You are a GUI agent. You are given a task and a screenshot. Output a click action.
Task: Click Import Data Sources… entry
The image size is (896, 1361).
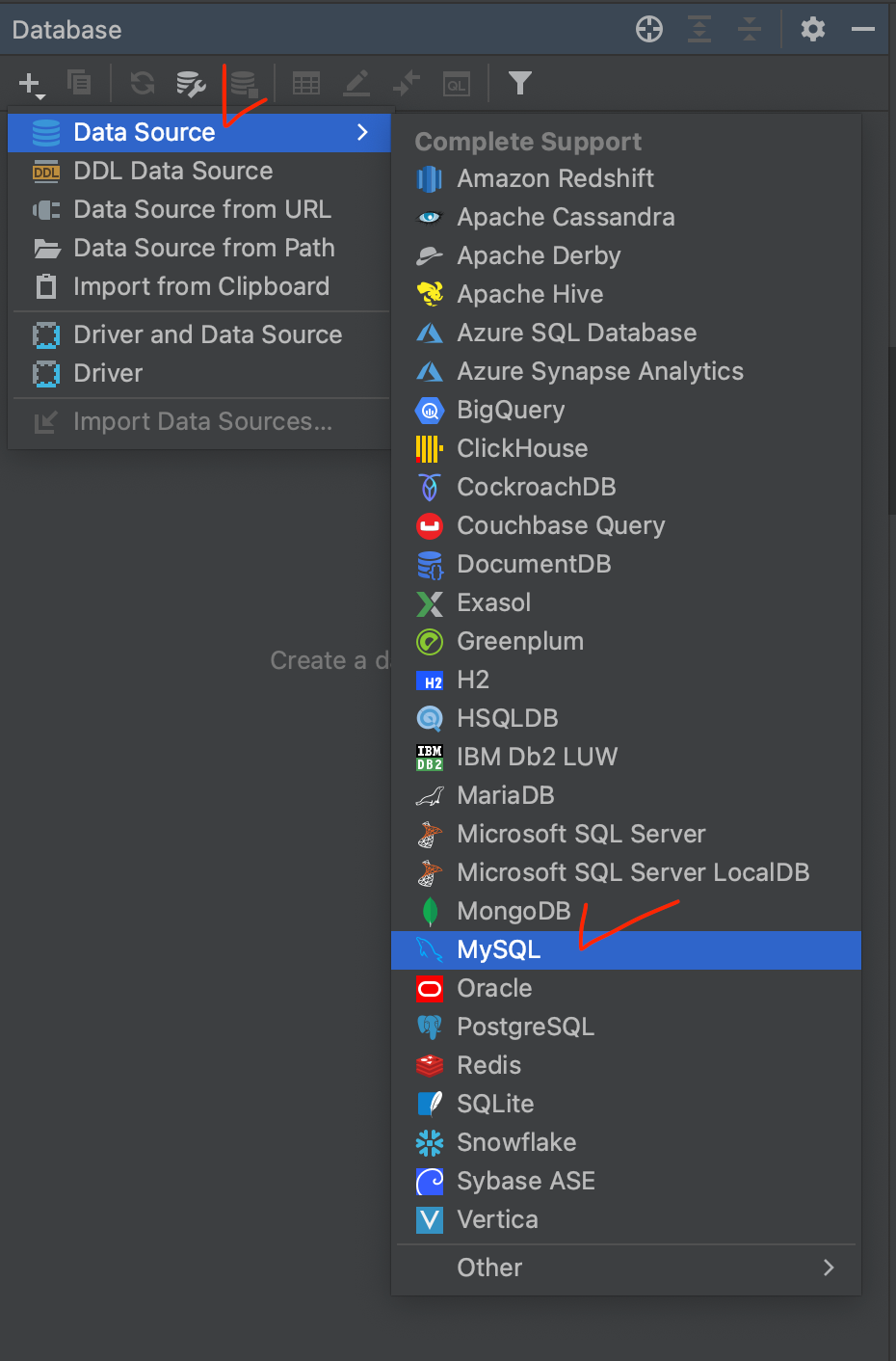pyautogui.click(x=199, y=421)
